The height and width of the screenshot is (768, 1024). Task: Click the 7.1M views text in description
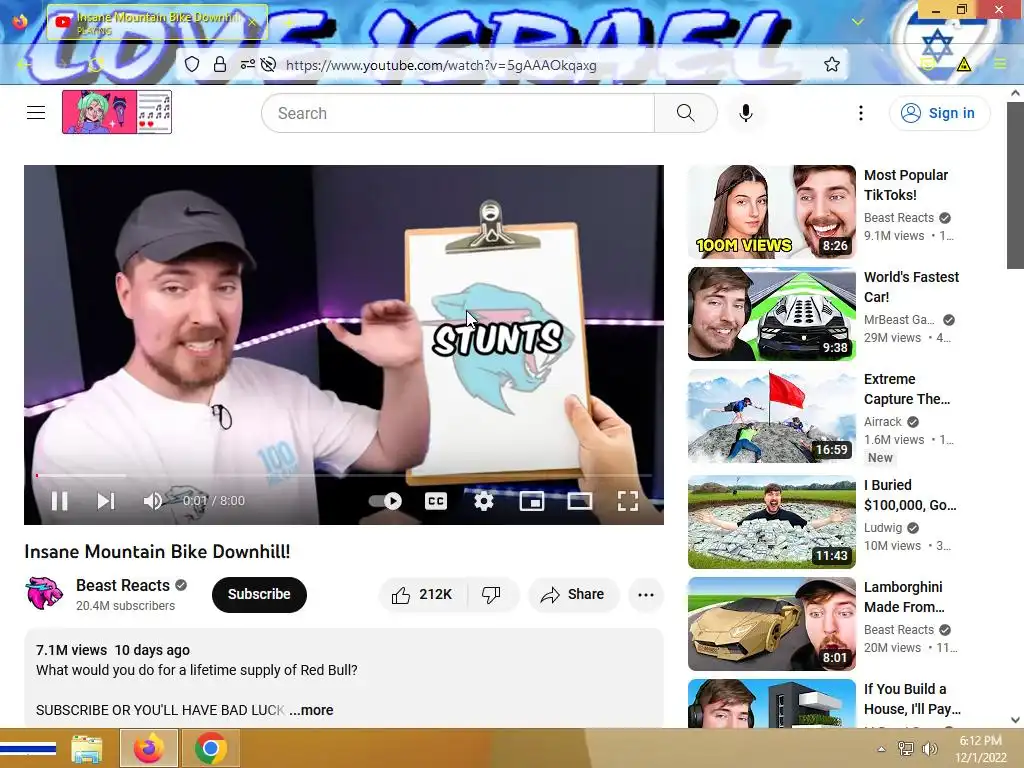click(x=71, y=650)
